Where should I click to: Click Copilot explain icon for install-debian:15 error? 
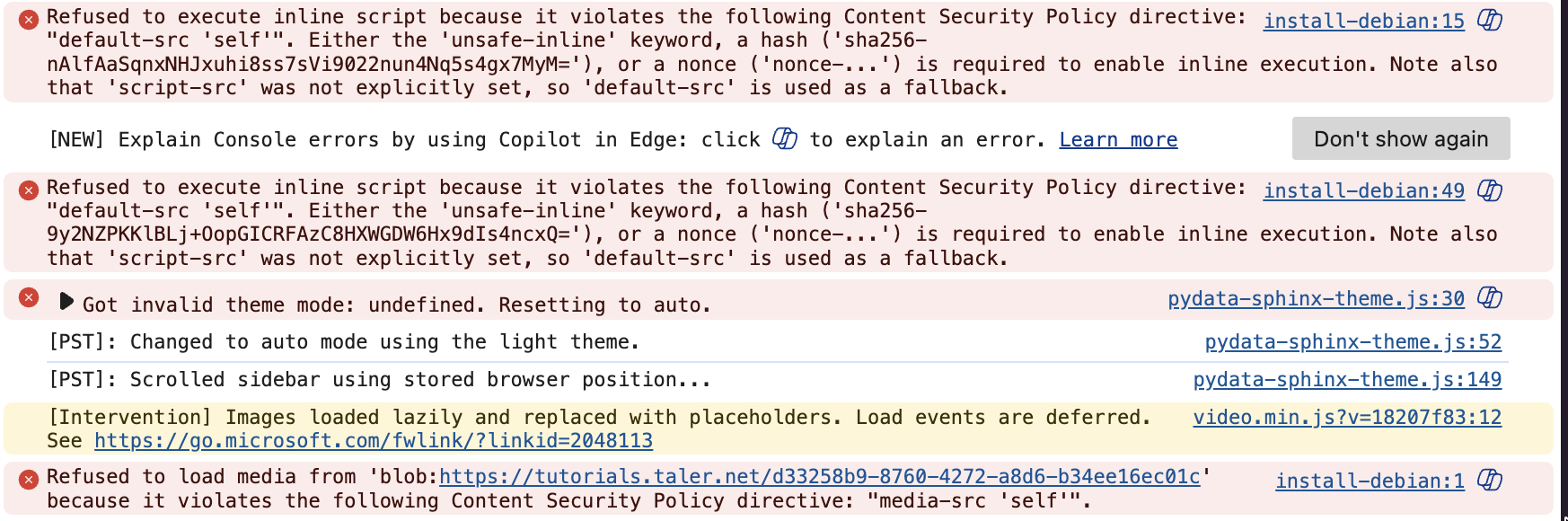[1490, 20]
